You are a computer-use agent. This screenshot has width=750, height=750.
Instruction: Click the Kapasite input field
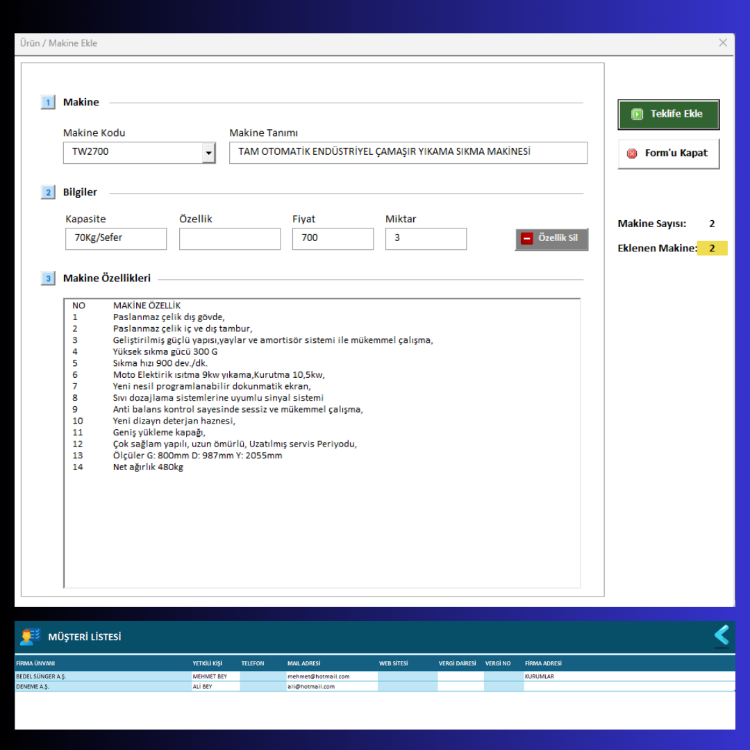pos(116,238)
